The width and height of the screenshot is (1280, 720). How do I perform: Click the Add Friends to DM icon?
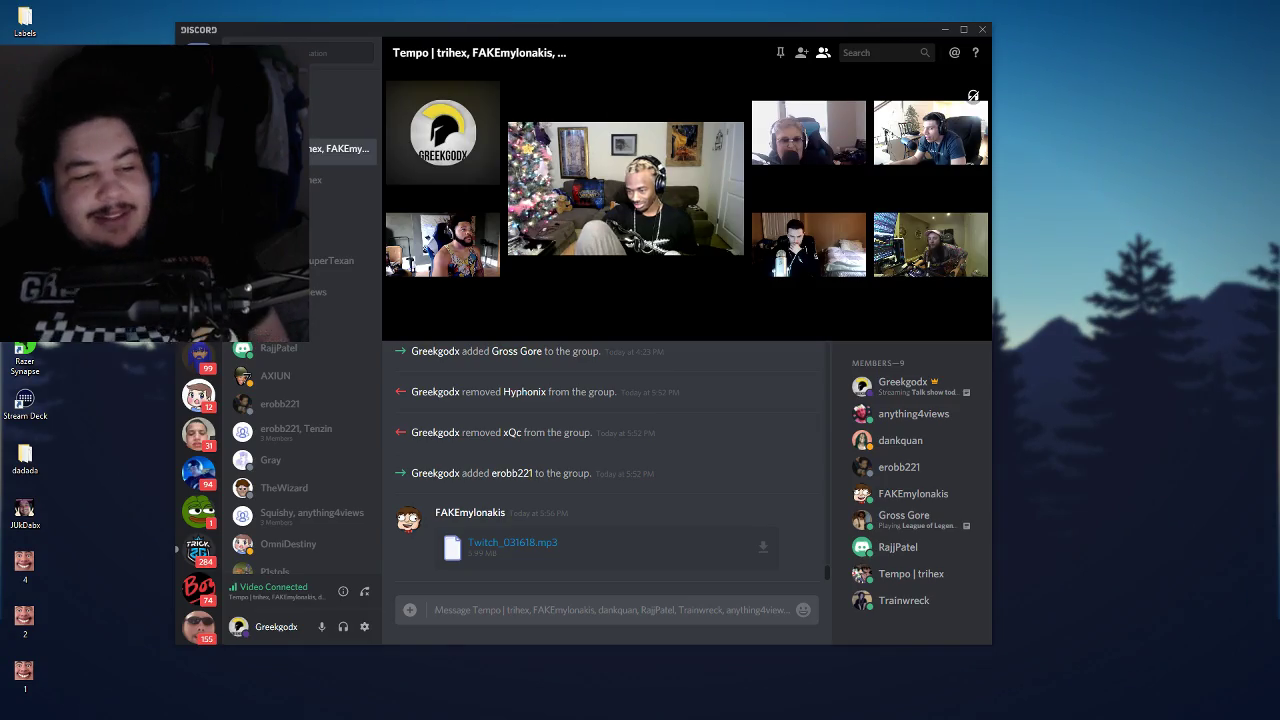pos(802,53)
